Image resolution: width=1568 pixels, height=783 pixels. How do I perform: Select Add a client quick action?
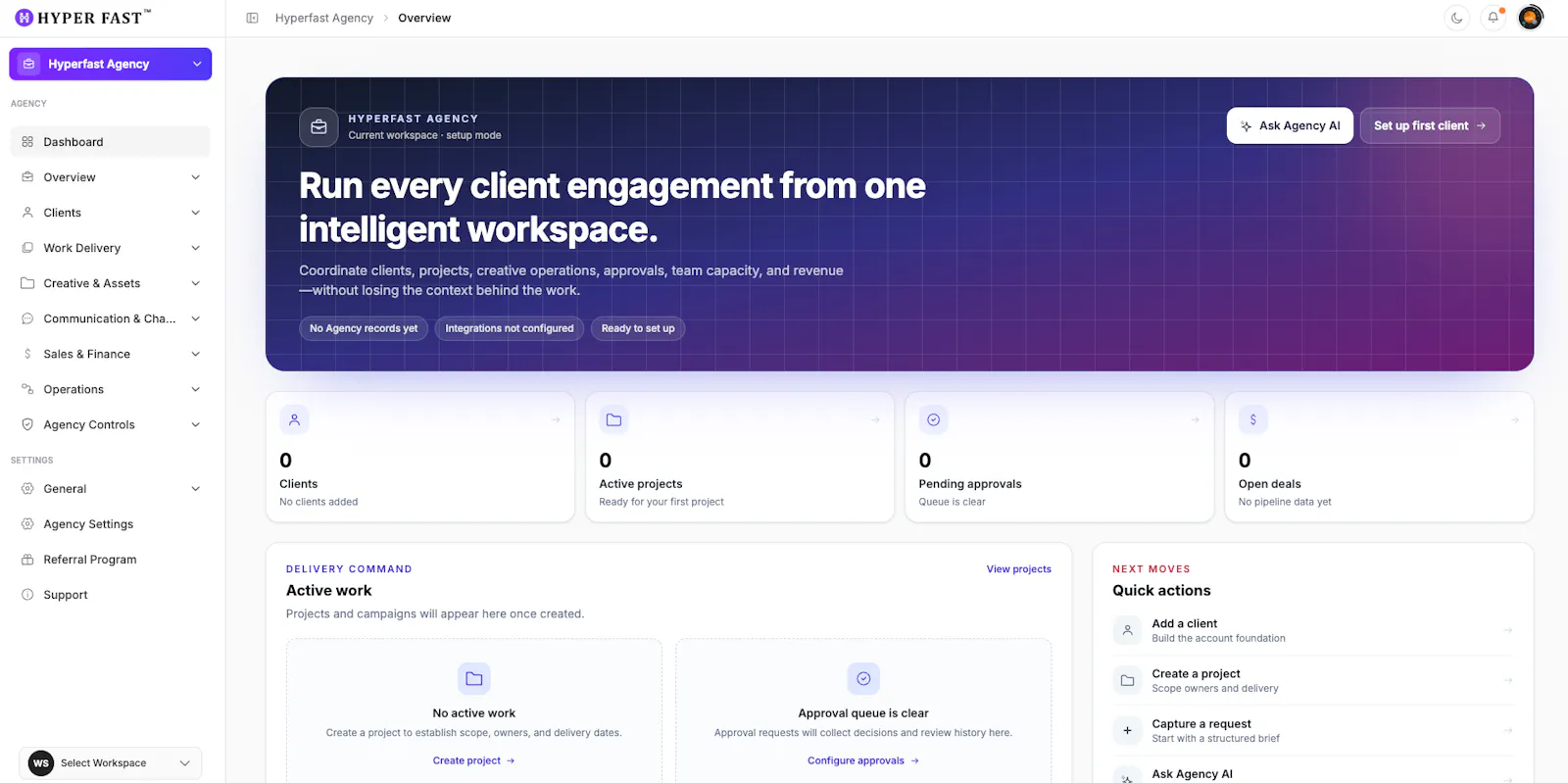pyautogui.click(x=1312, y=630)
